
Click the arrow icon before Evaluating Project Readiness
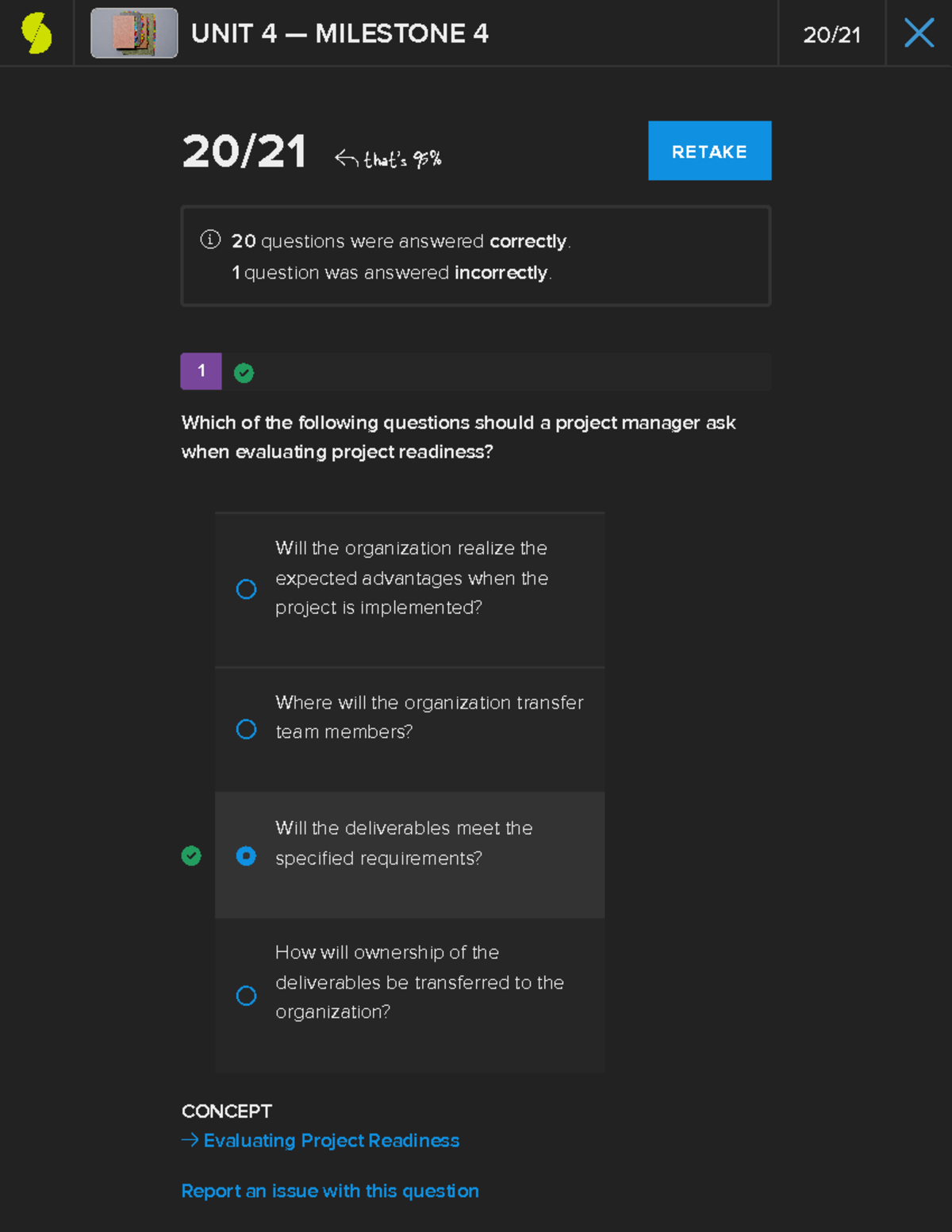point(190,1140)
